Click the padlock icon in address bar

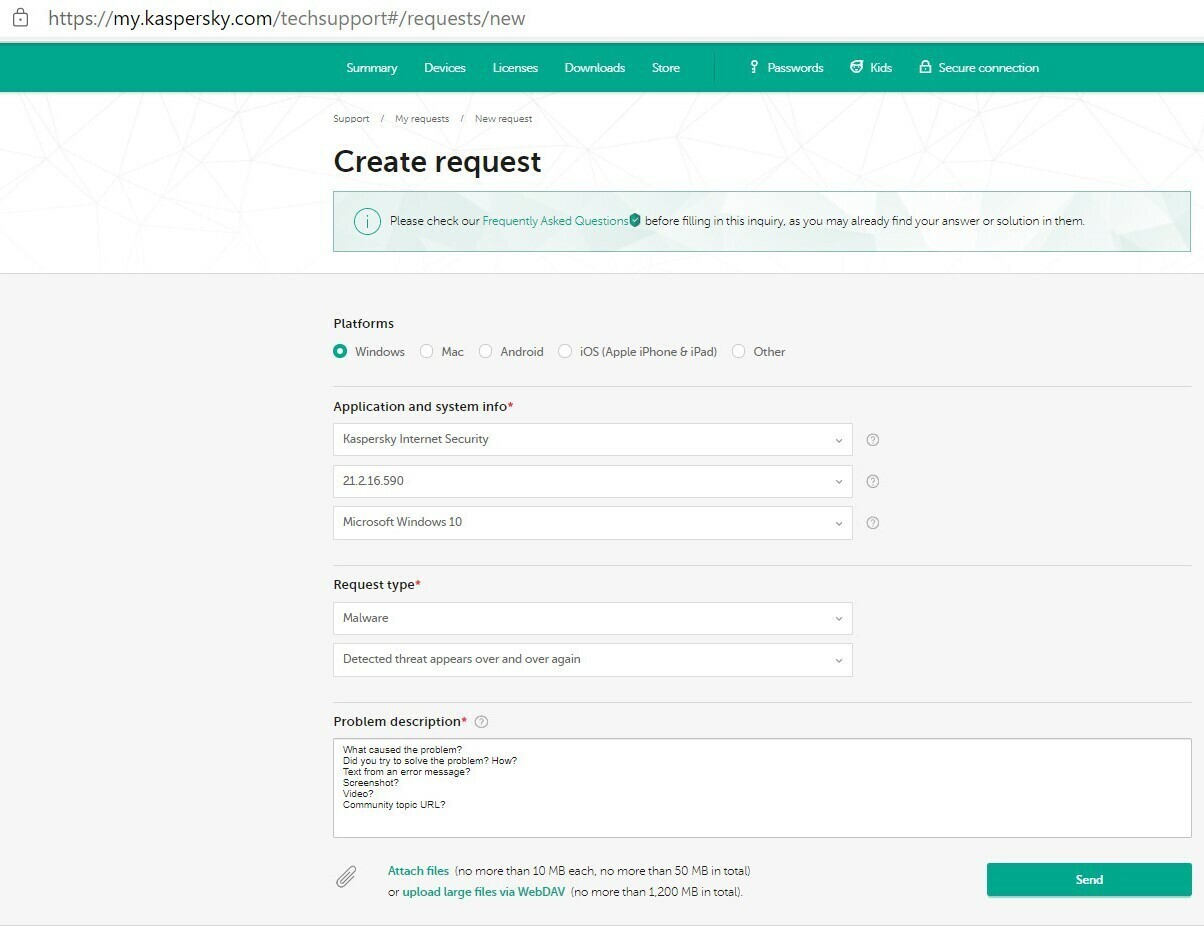click(x=20, y=18)
